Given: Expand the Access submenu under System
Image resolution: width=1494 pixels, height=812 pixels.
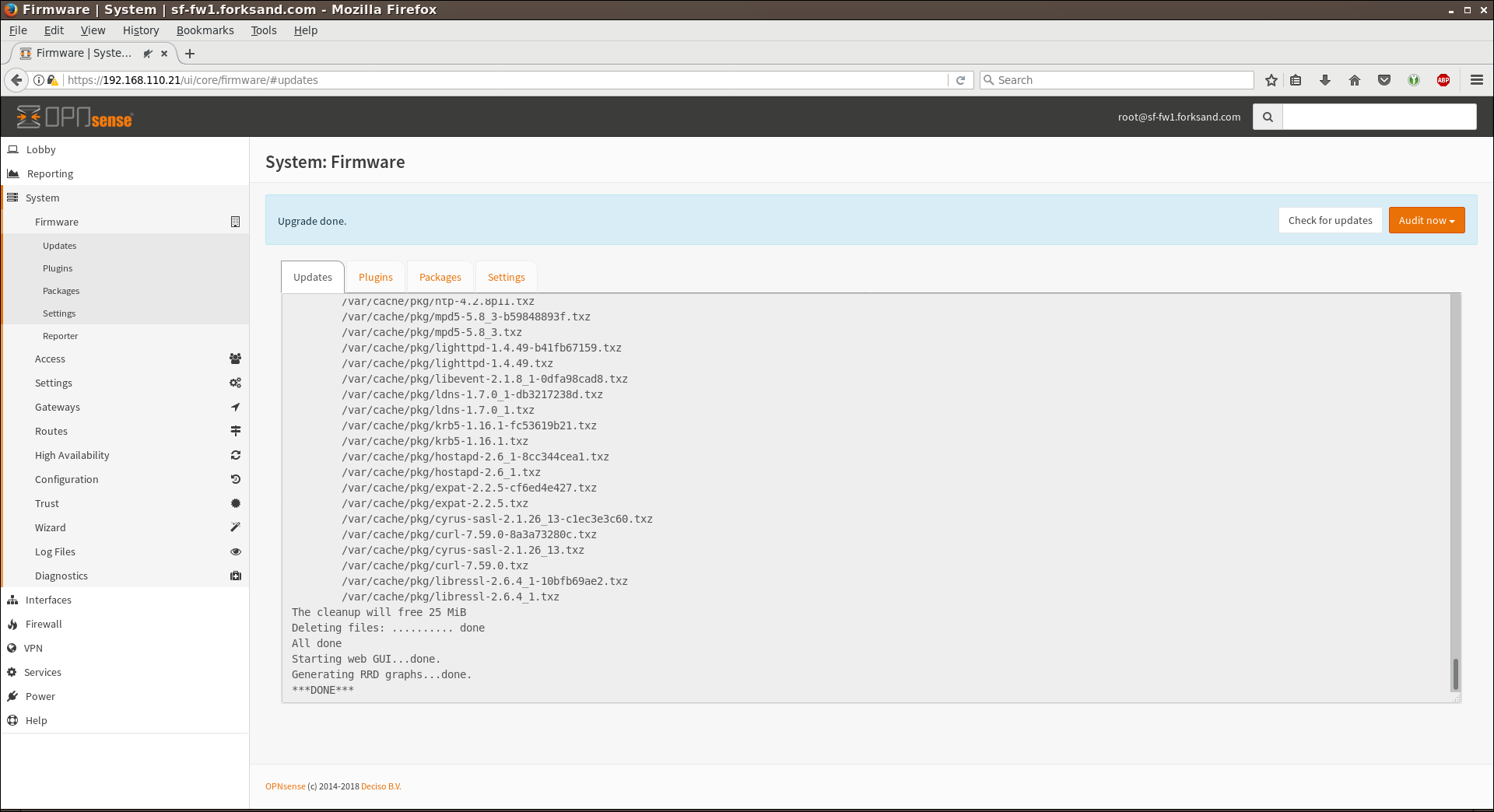Looking at the screenshot, I should 50,359.
